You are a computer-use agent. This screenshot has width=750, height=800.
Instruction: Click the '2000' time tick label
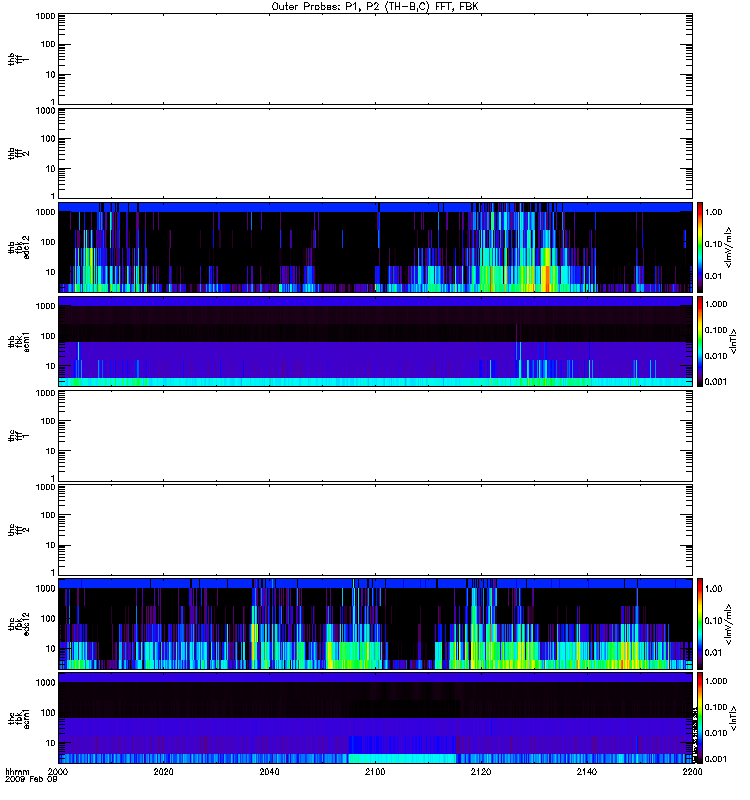tap(58, 772)
